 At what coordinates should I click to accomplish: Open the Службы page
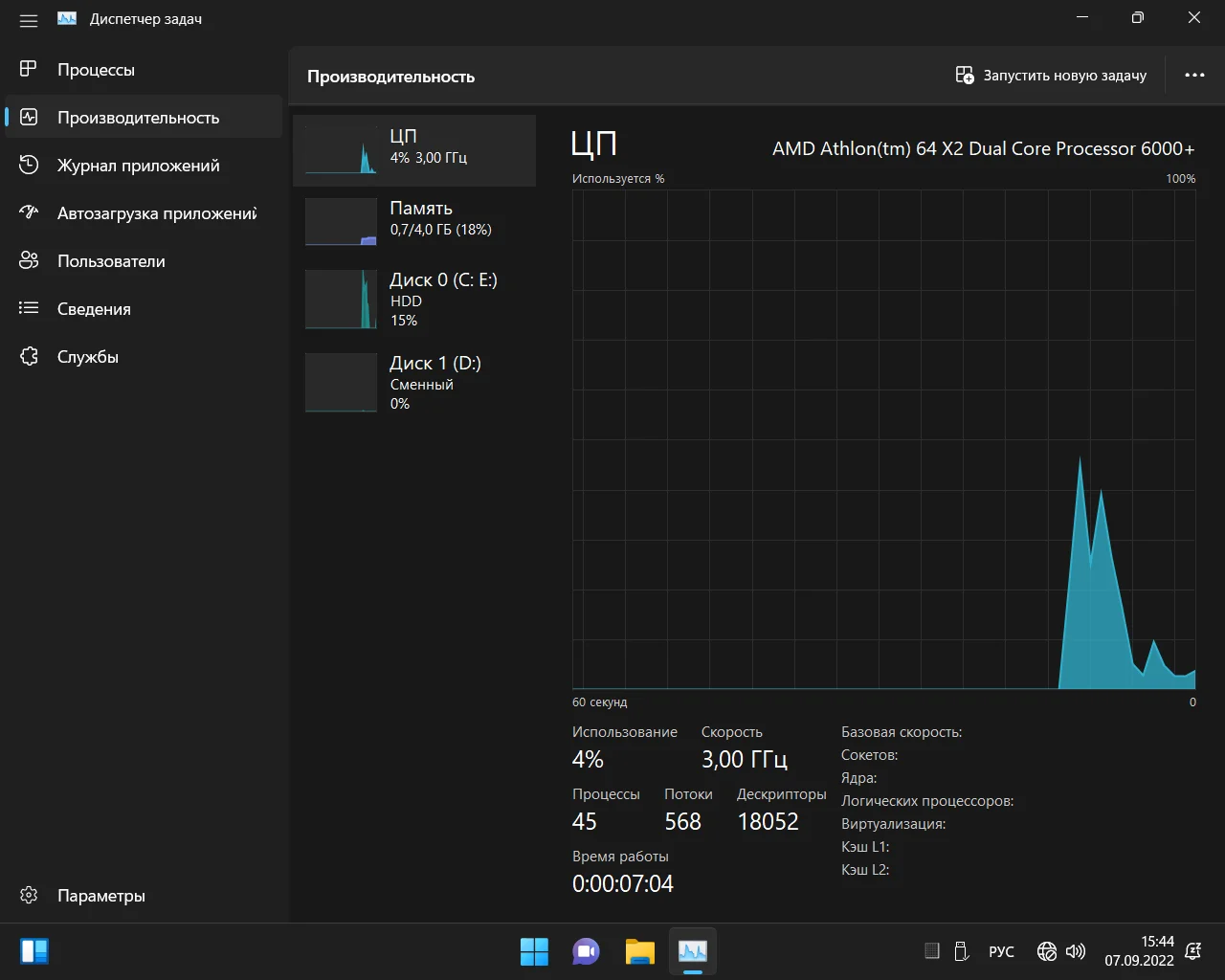[144, 357]
